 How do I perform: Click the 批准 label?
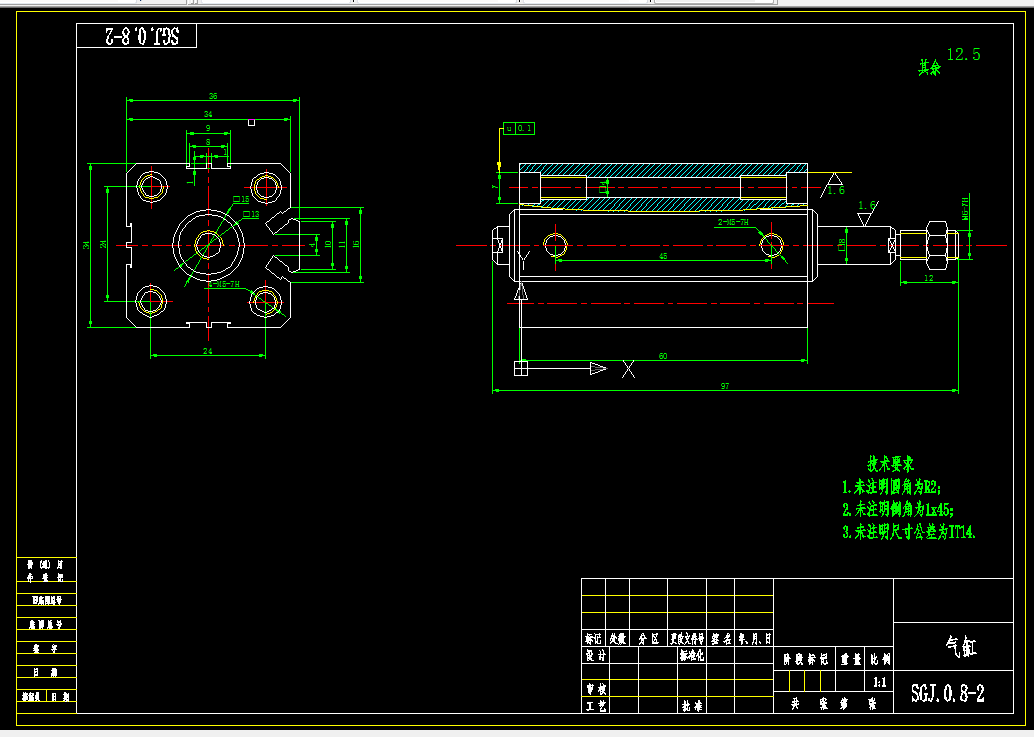[692, 705]
